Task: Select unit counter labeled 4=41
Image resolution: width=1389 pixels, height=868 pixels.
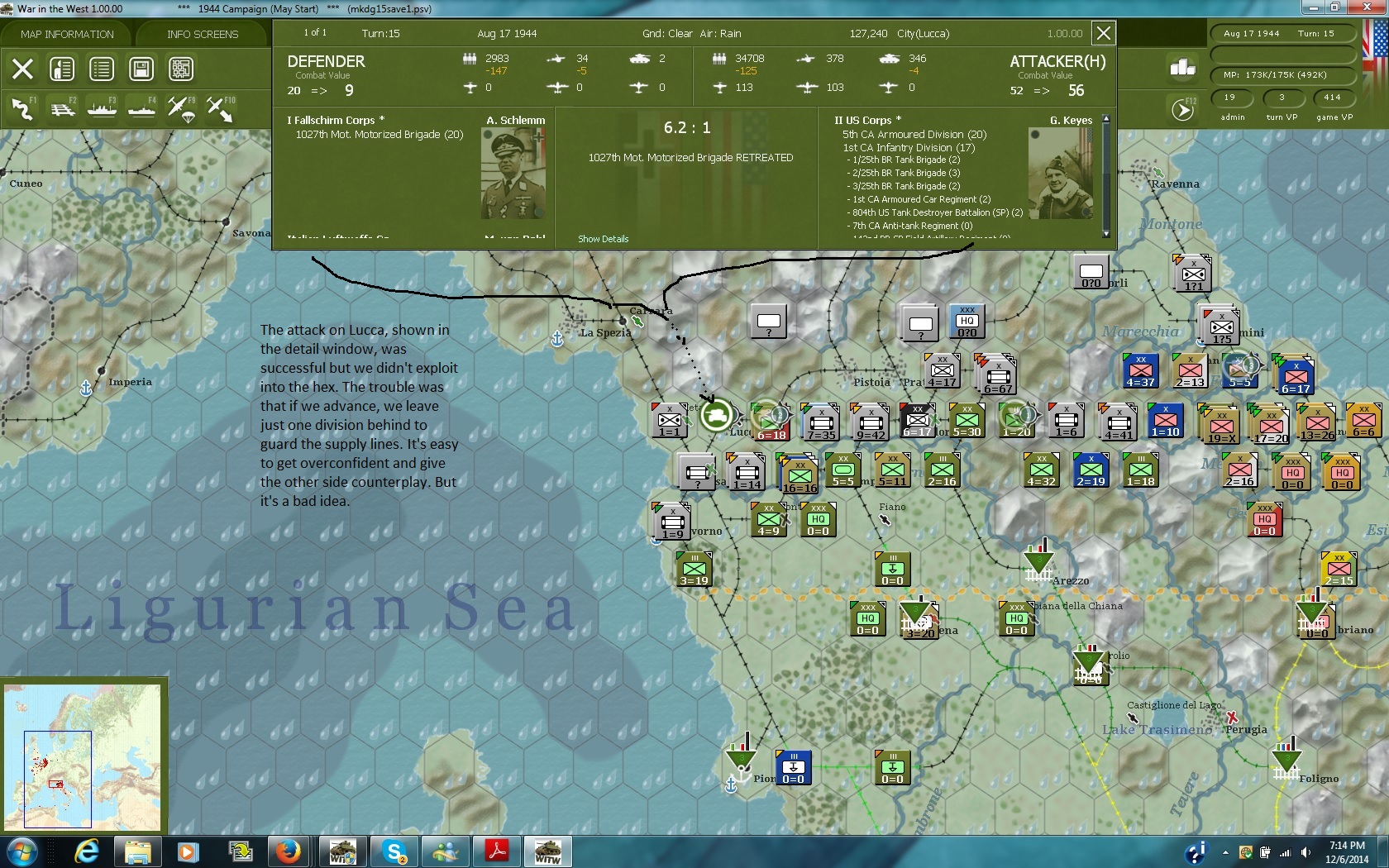Action: click(x=1118, y=421)
